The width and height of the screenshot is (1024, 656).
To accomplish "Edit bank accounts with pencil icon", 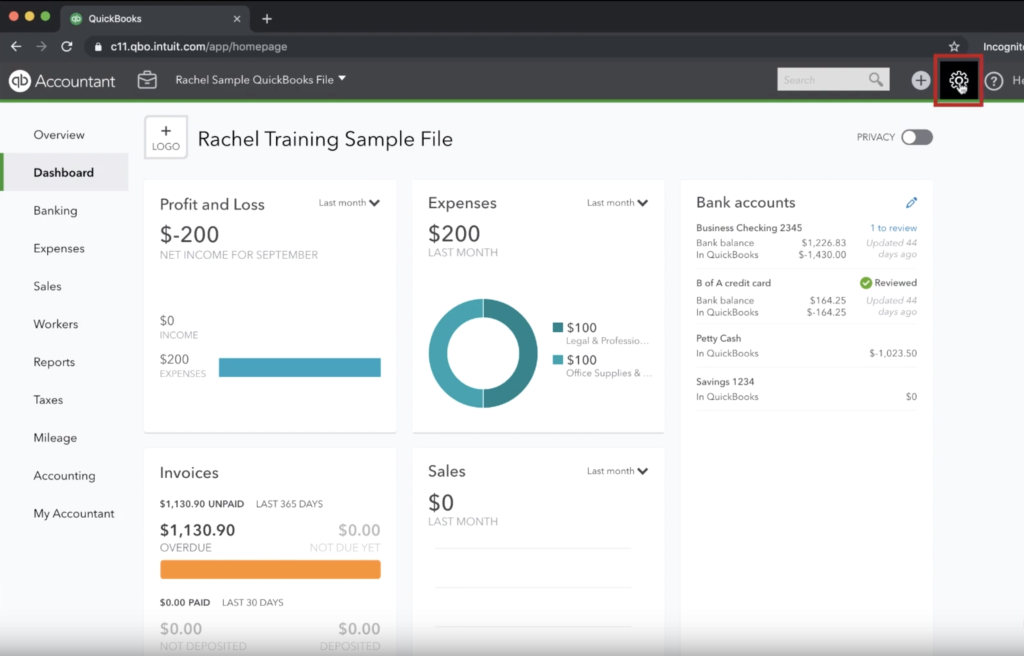I will tap(911, 203).
